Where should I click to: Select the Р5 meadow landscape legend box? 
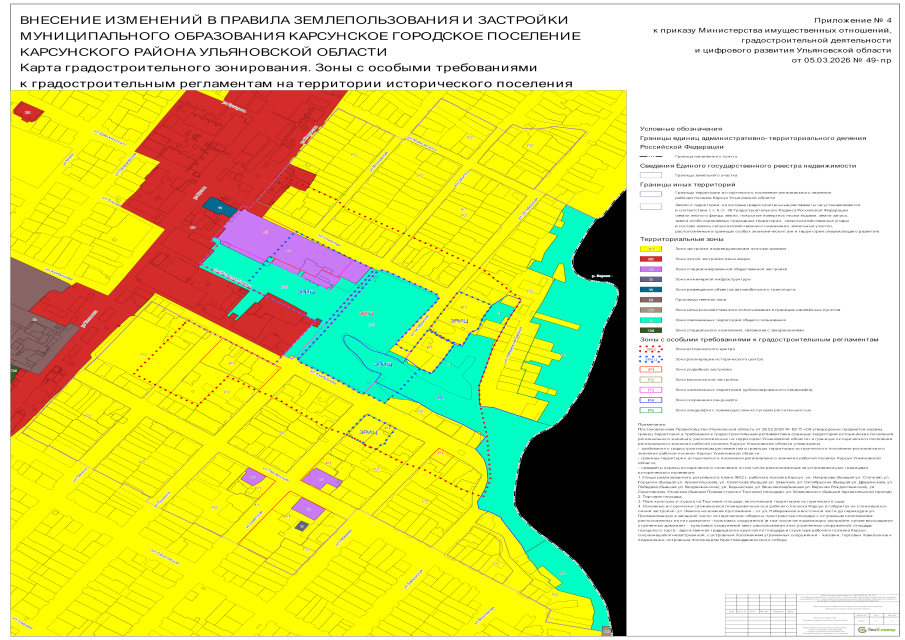click(x=651, y=410)
